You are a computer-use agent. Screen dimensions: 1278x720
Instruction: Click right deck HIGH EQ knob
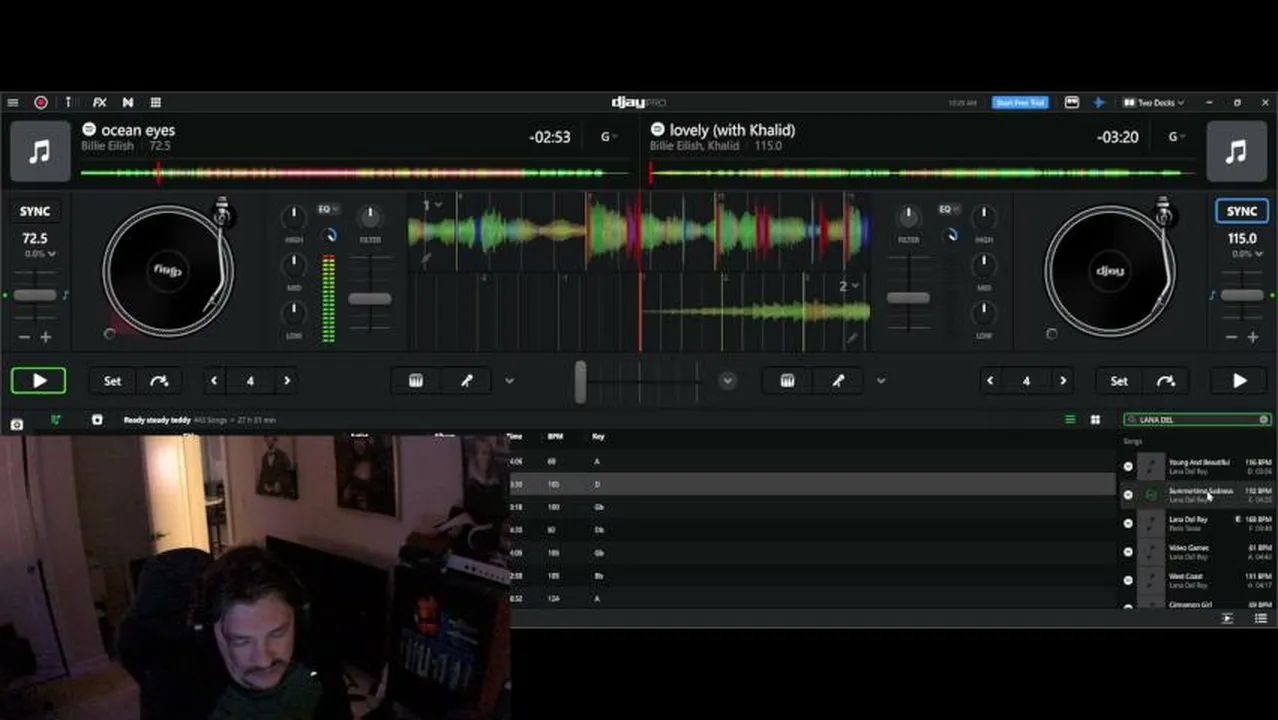tap(984, 216)
